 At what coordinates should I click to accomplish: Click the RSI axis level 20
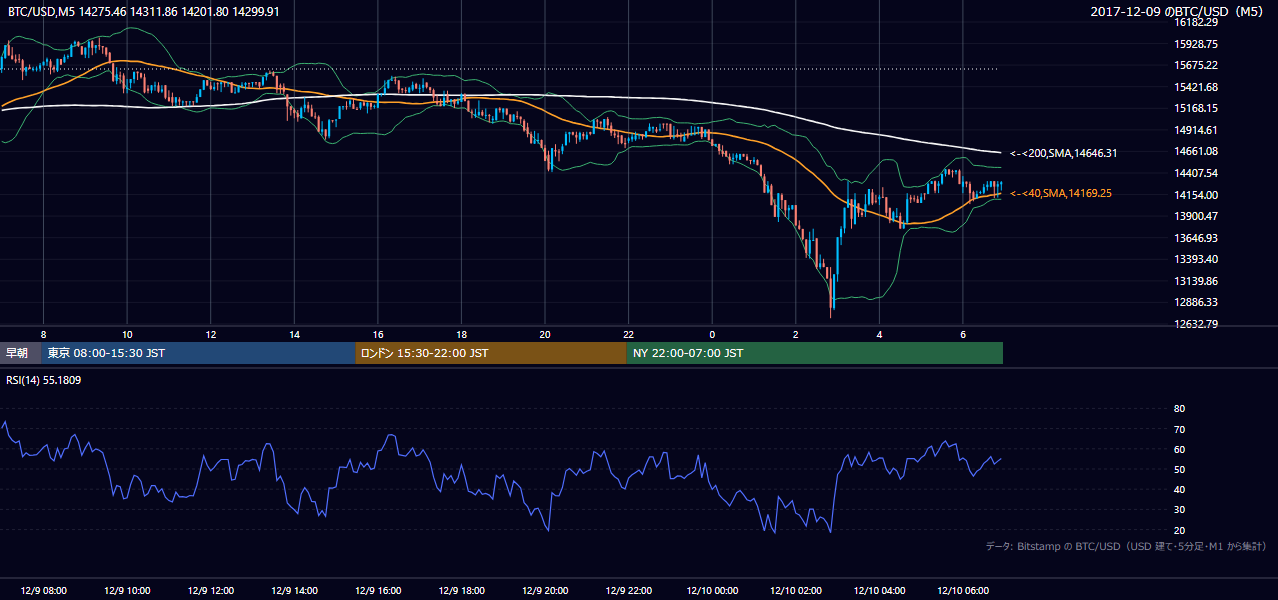1179,530
